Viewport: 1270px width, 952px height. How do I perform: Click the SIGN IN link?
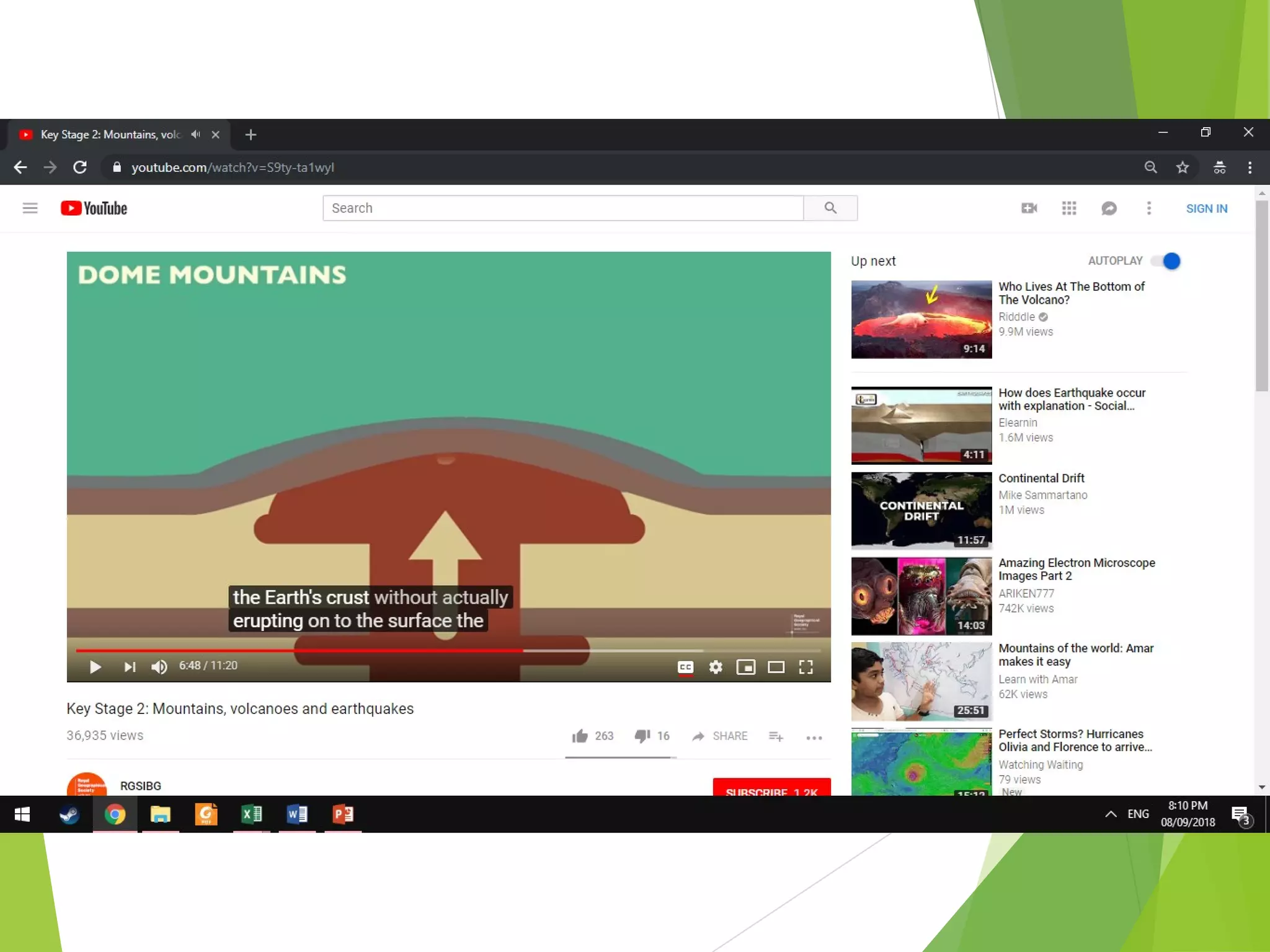pyautogui.click(x=1206, y=208)
